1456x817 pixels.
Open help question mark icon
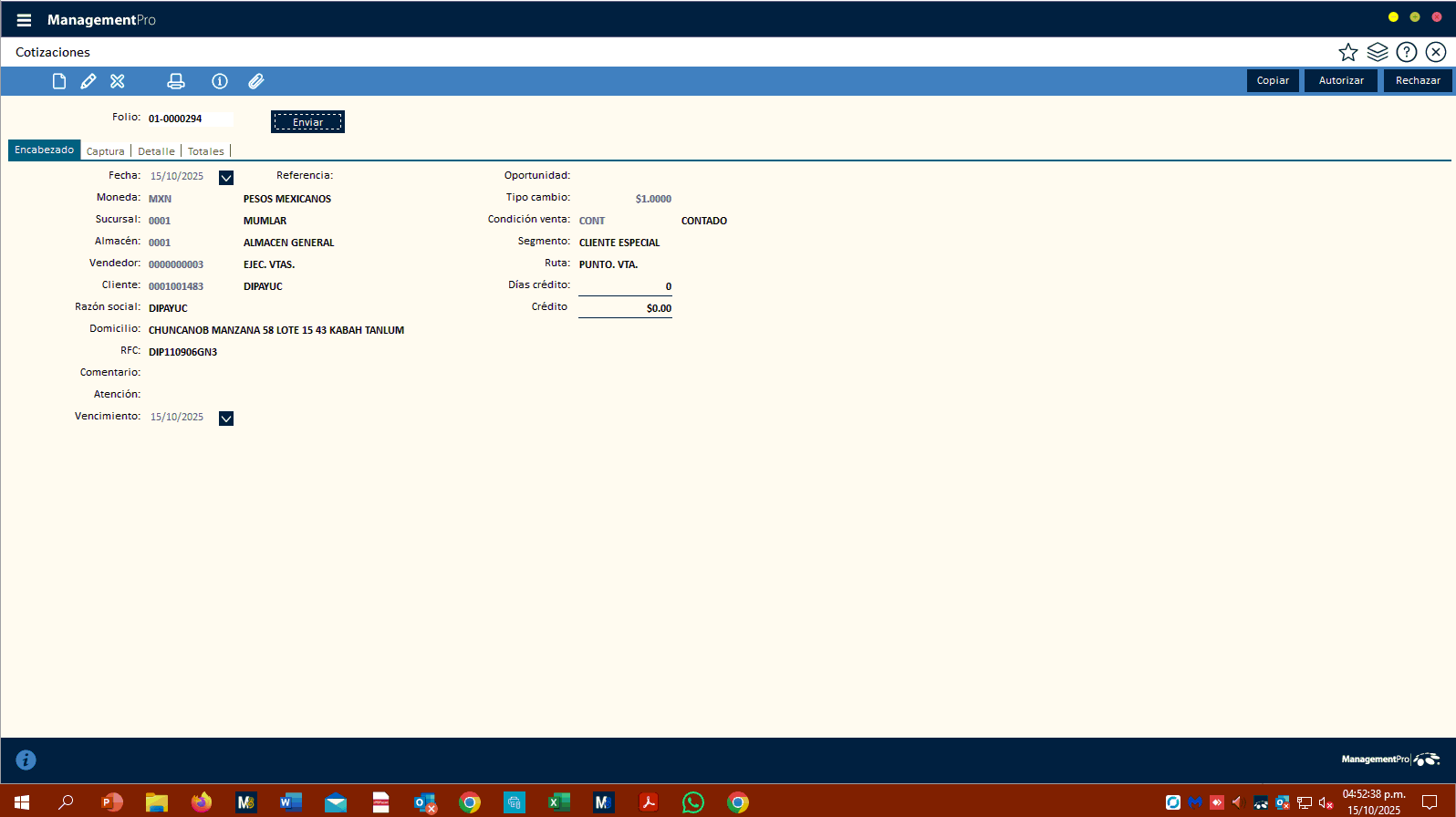pyautogui.click(x=1407, y=52)
